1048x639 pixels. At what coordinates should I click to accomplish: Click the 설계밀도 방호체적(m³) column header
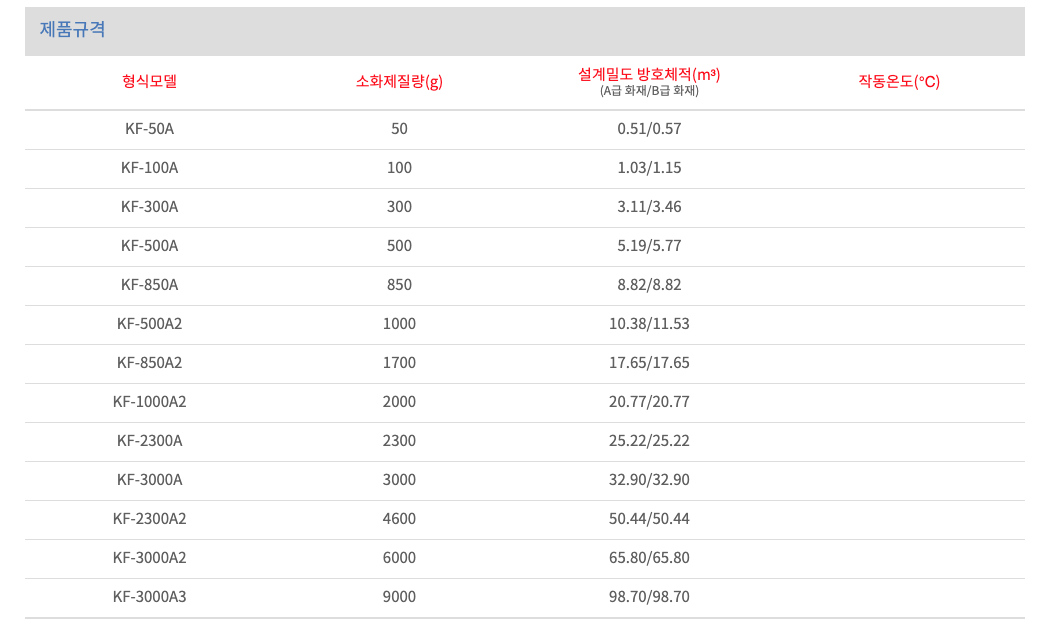pyautogui.click(x=649, y=74)
